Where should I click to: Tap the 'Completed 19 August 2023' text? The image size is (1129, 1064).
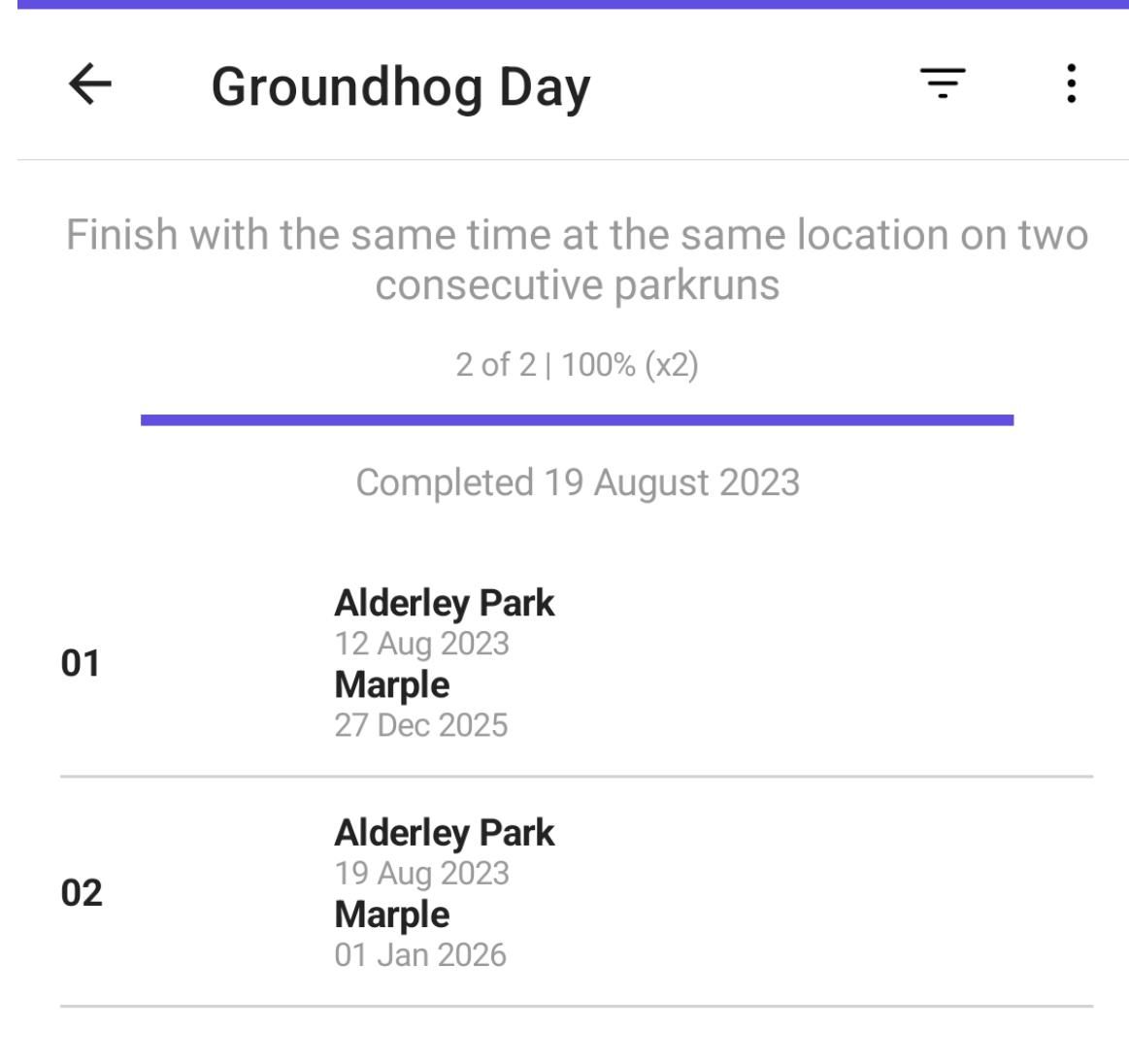point(577,482)
